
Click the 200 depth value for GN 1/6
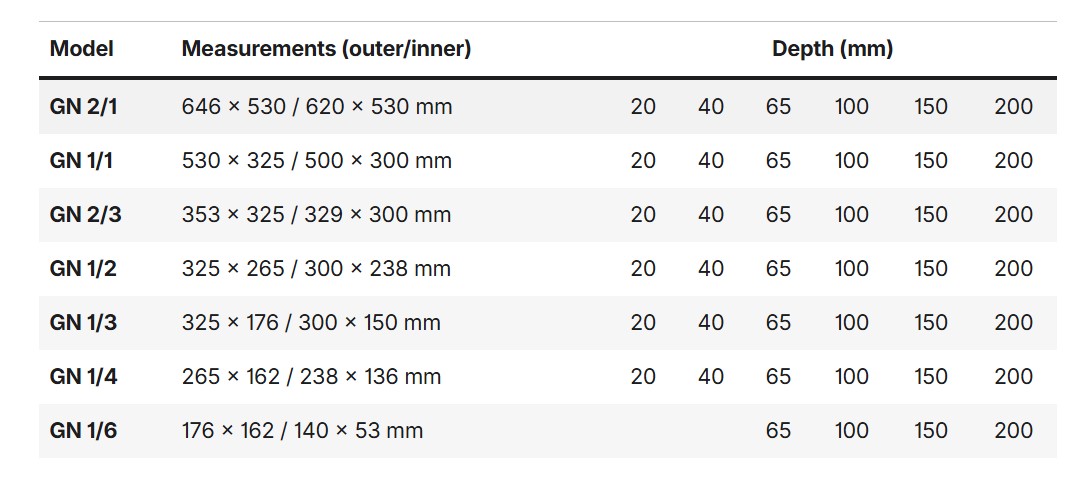[x=1013, y=430]
